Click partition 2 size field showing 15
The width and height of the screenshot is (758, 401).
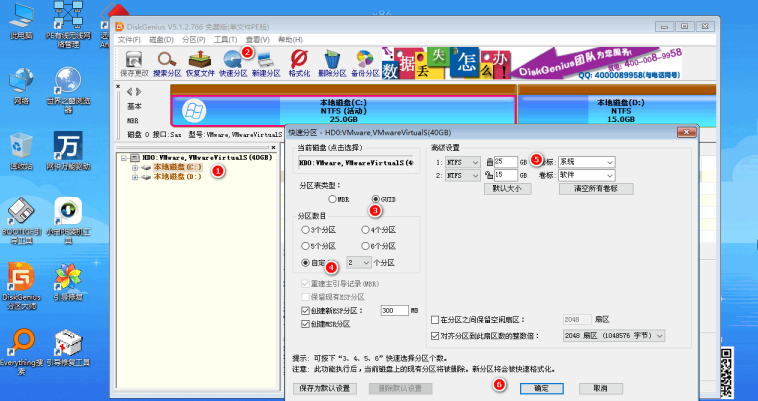(x=506, y=176)
